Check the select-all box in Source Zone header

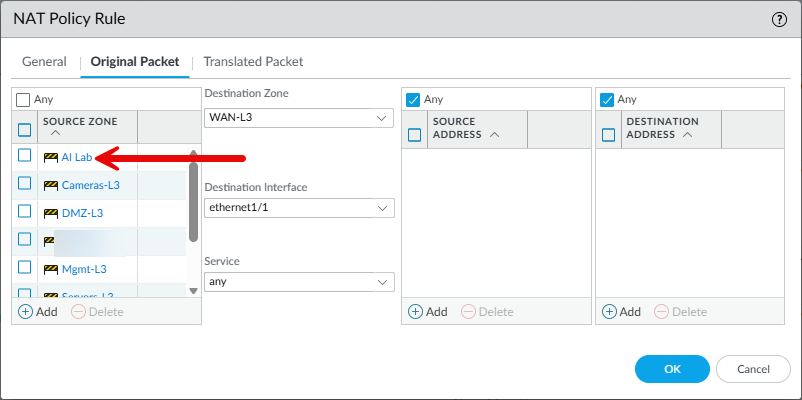(25, 130)
